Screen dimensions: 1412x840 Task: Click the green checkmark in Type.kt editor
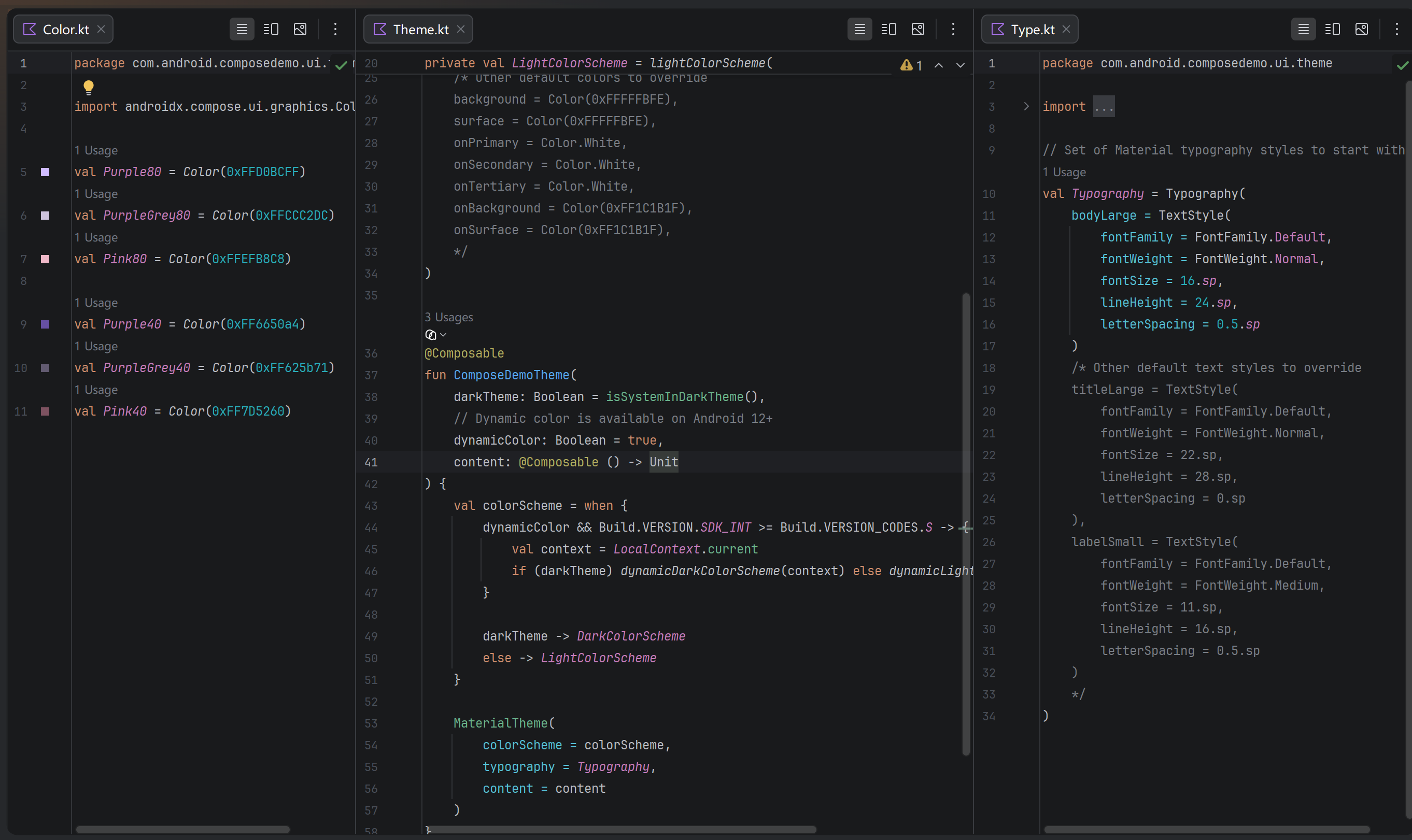click(1402, 65)
